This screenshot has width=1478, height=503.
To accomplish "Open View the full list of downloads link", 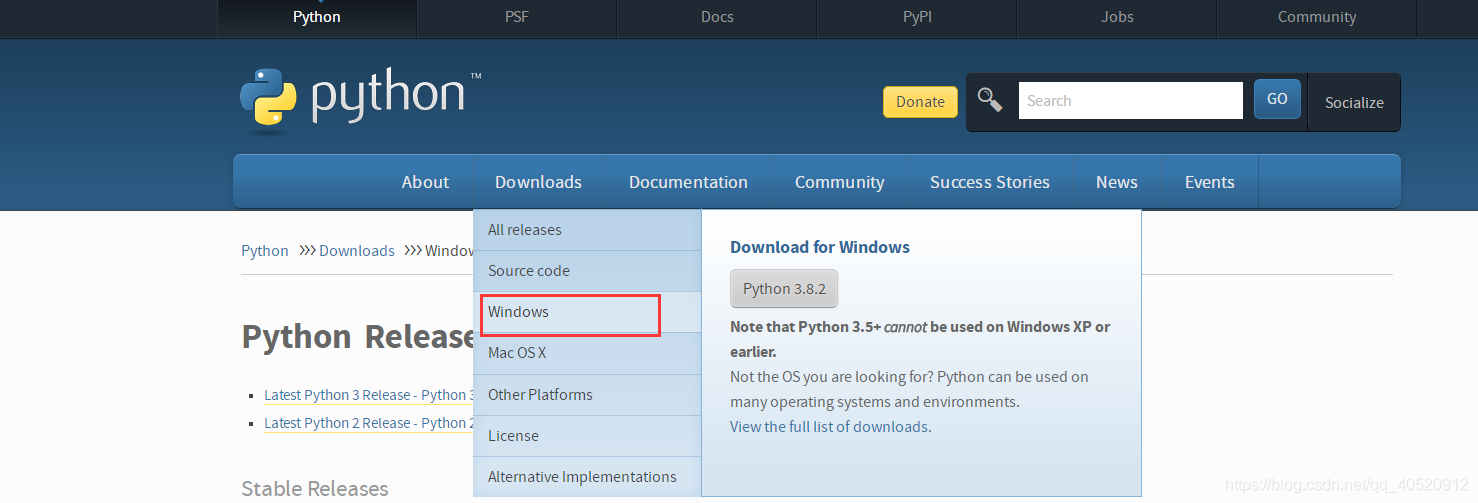I will click(x=830, y=427).
